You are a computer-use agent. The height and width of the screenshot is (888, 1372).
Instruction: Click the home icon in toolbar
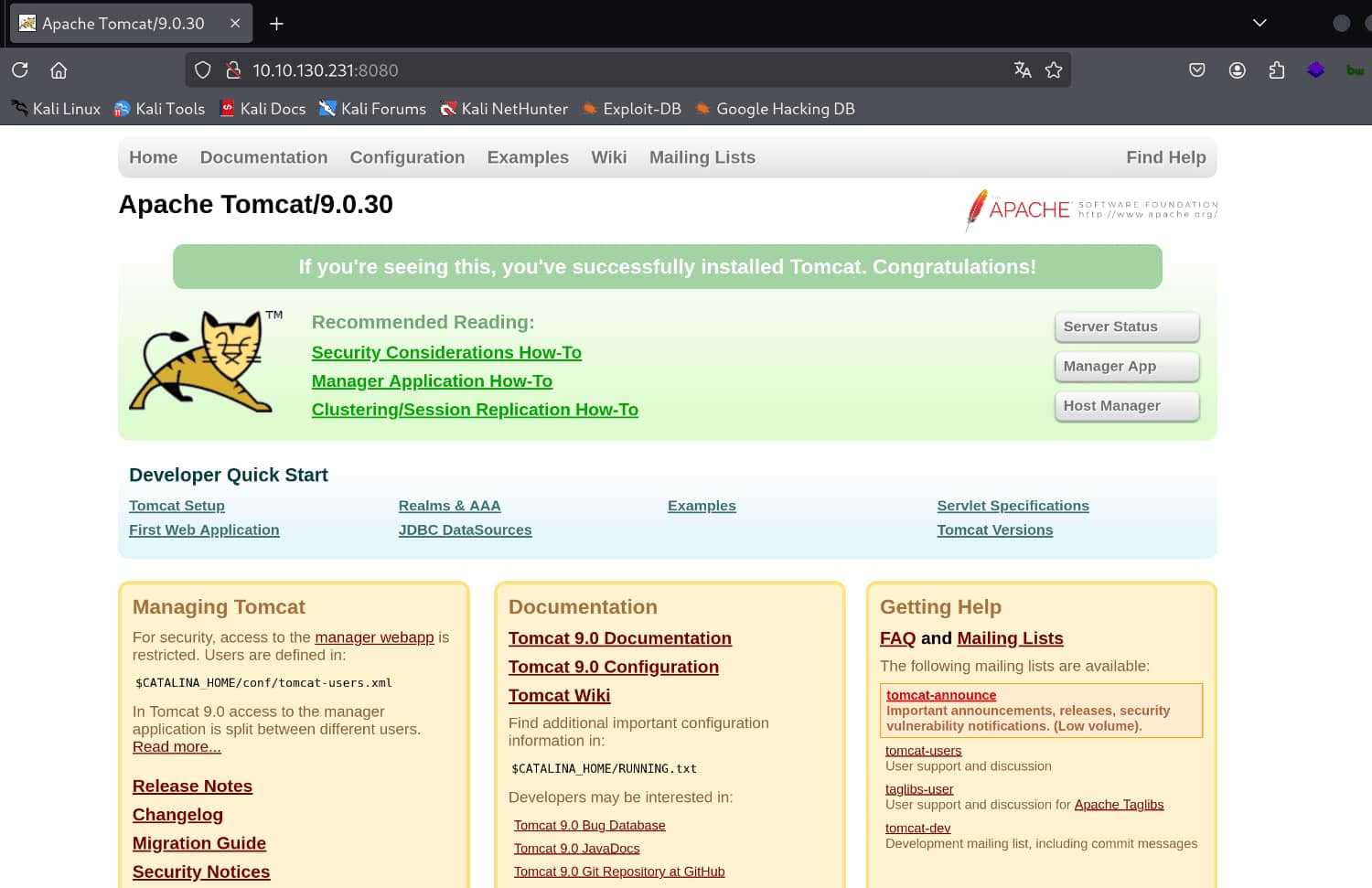[59, 70]
